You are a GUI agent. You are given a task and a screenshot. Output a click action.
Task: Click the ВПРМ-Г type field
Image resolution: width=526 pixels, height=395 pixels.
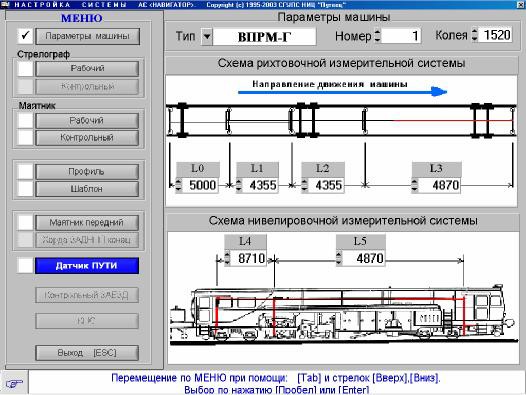pos(264,36)
